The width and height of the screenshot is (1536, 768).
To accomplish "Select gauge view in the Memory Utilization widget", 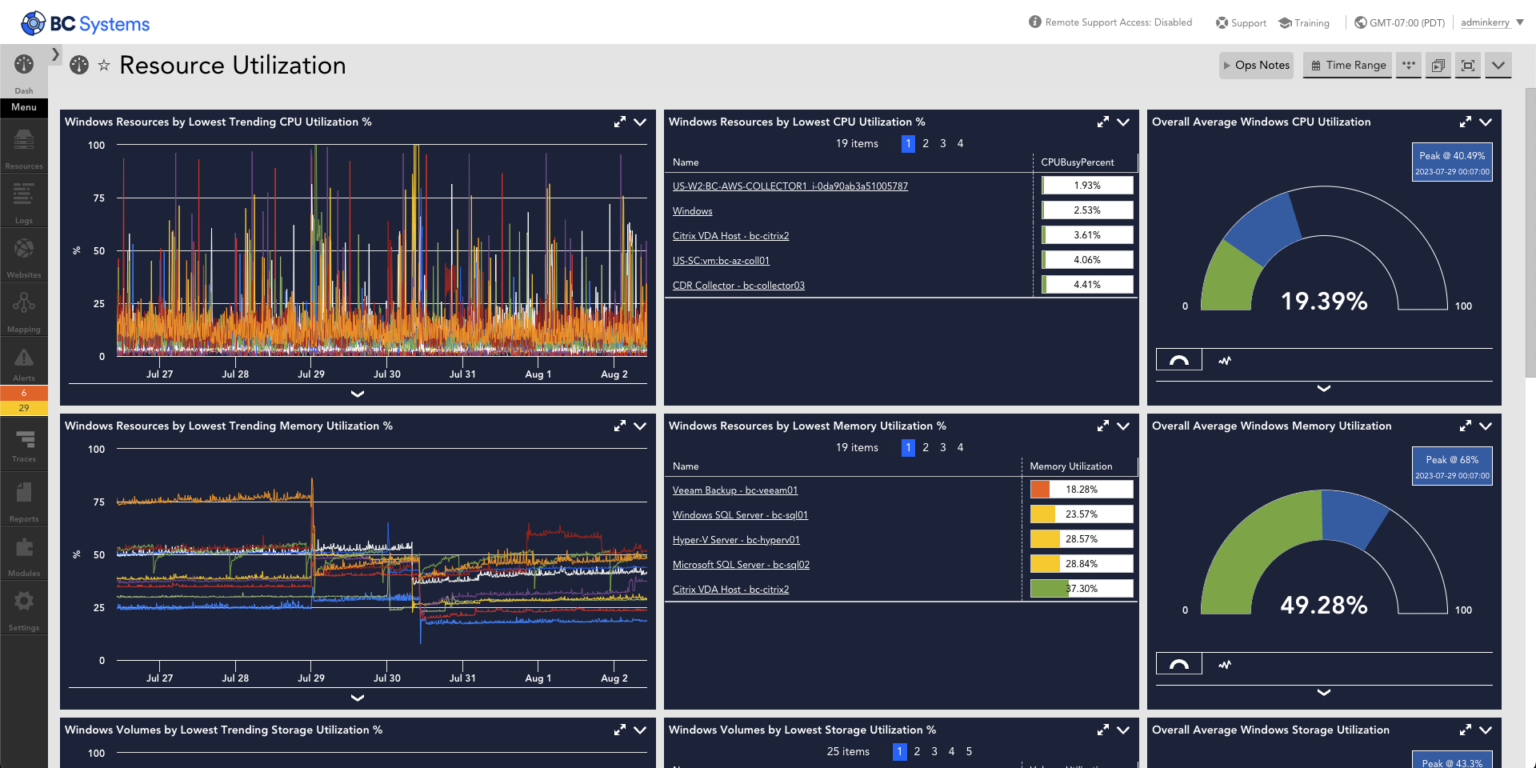I will [x=1179, y=664].
